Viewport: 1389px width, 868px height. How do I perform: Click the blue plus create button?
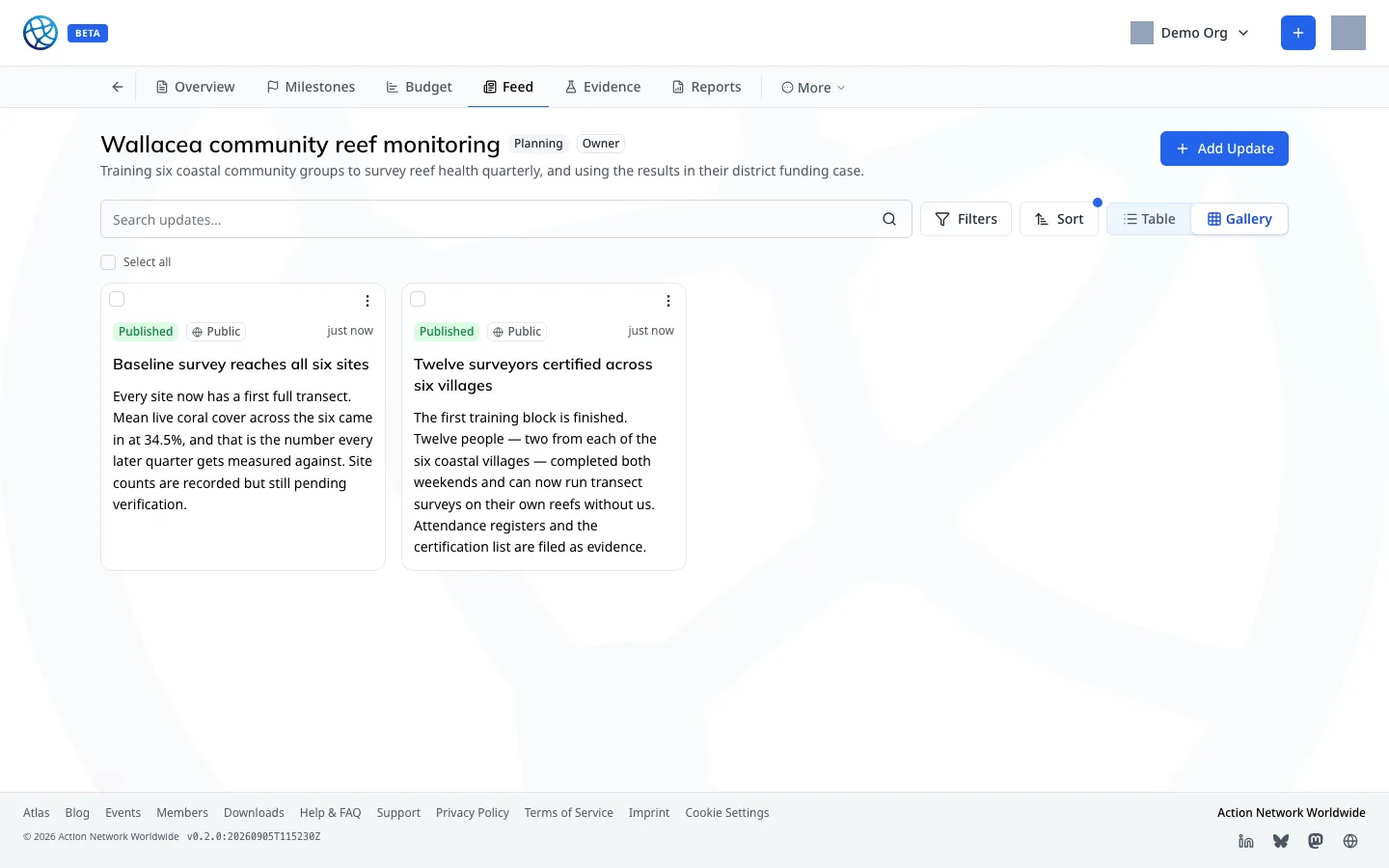(x=1298, y=33)
